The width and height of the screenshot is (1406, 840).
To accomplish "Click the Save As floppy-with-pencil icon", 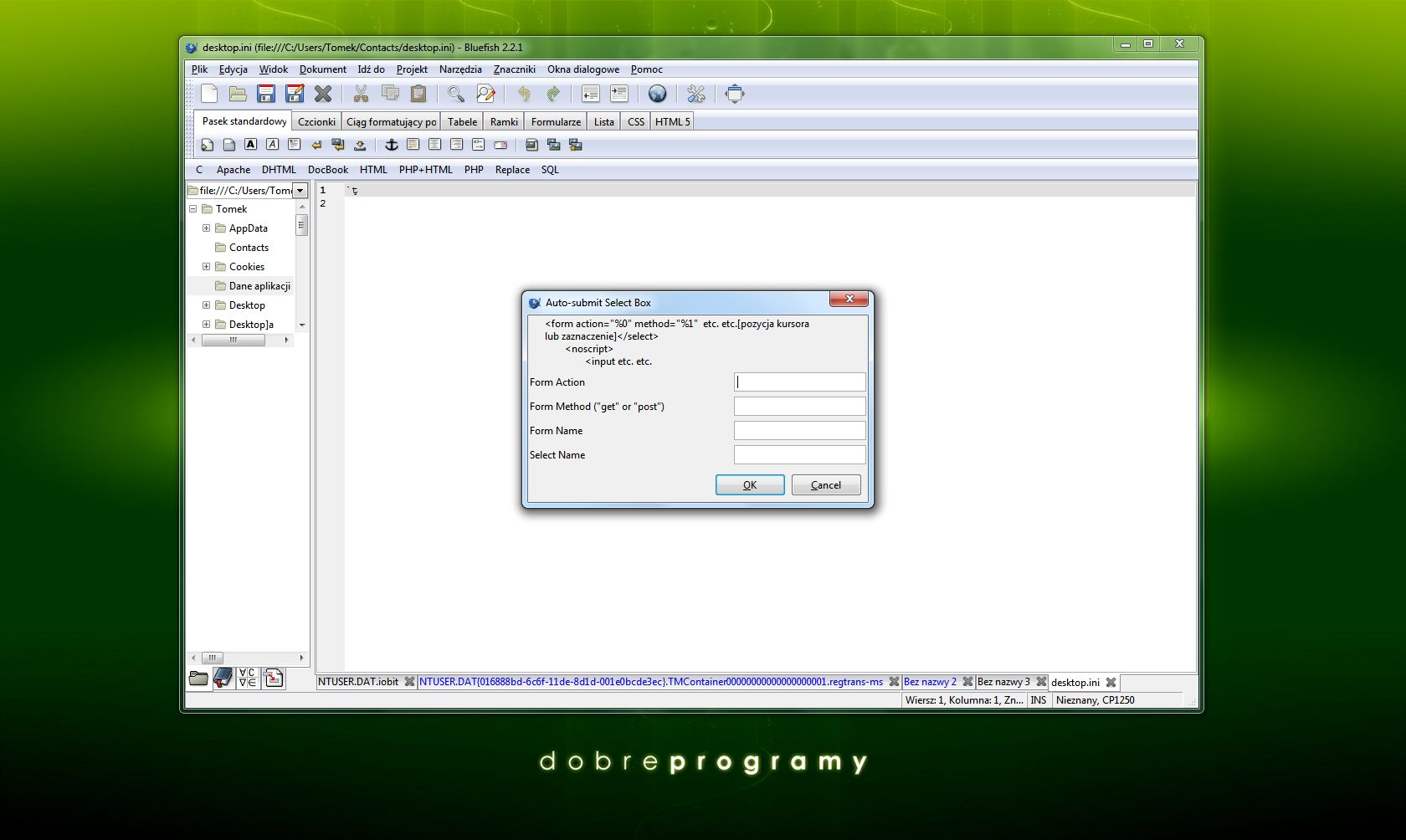I will (x=295, y=94).
